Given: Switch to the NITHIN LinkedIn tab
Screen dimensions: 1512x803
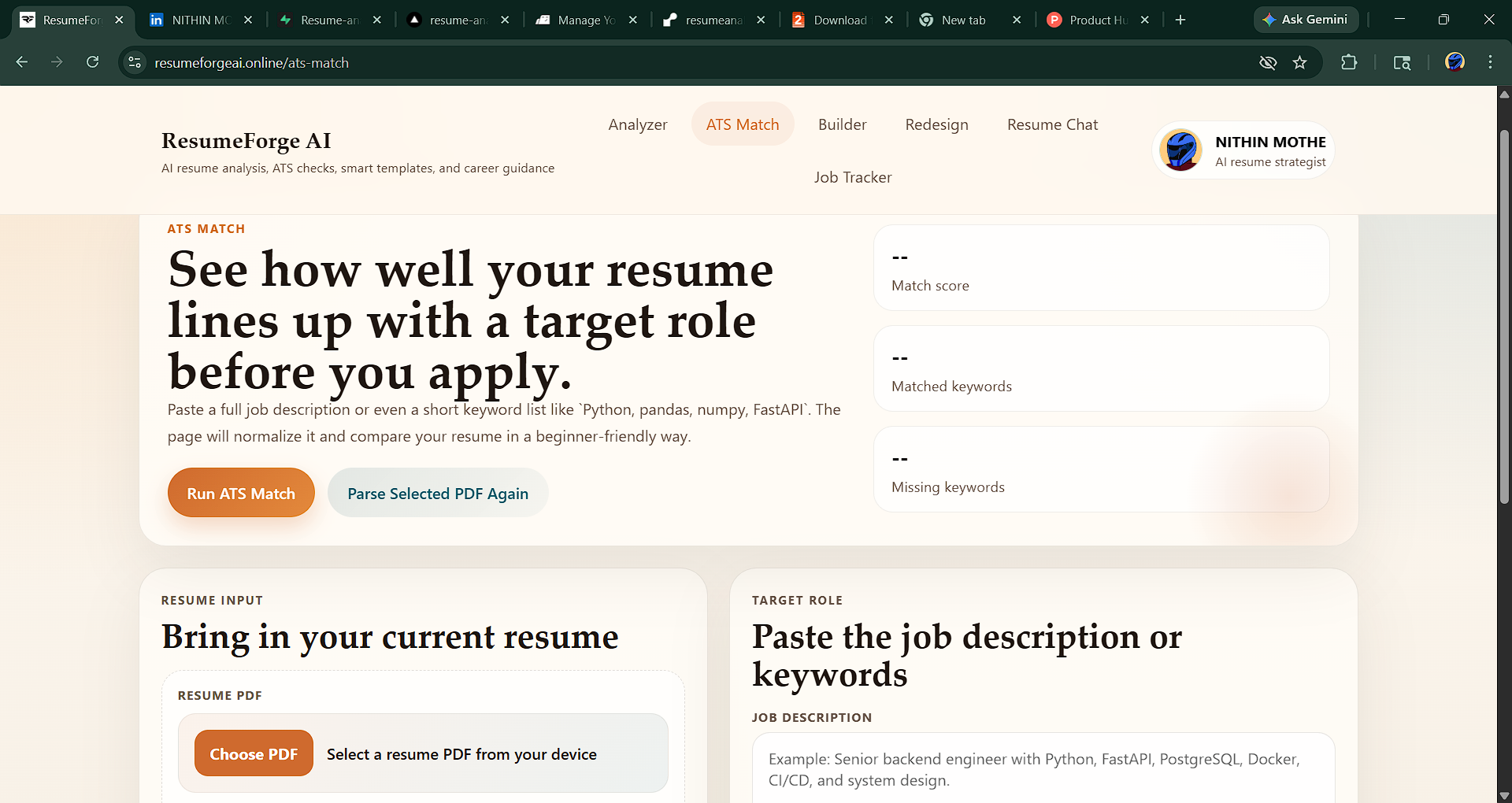Looking at the screenshot, I should point(200,20).
